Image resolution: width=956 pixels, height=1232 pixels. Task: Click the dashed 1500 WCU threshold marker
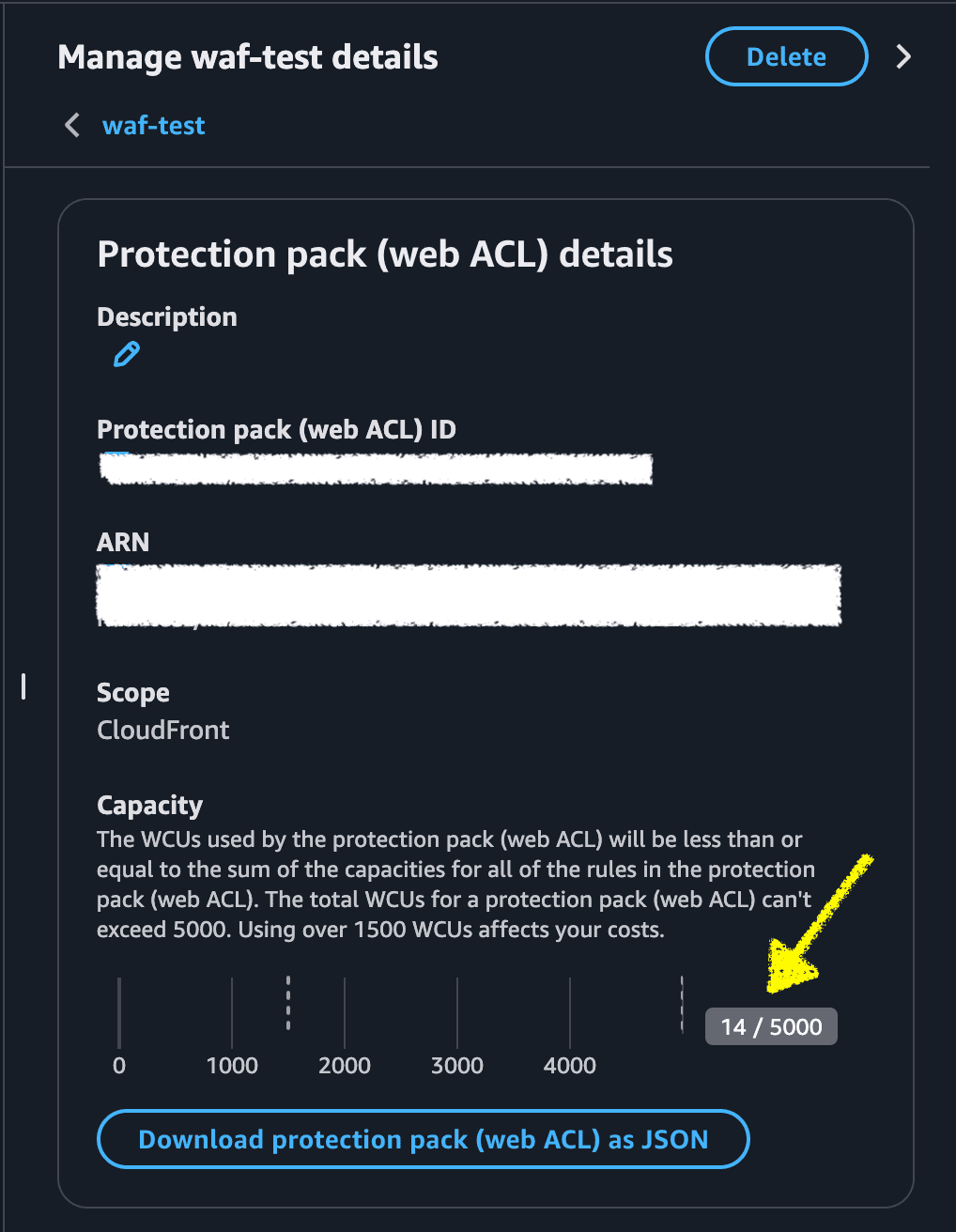[x=288, y=1003]
